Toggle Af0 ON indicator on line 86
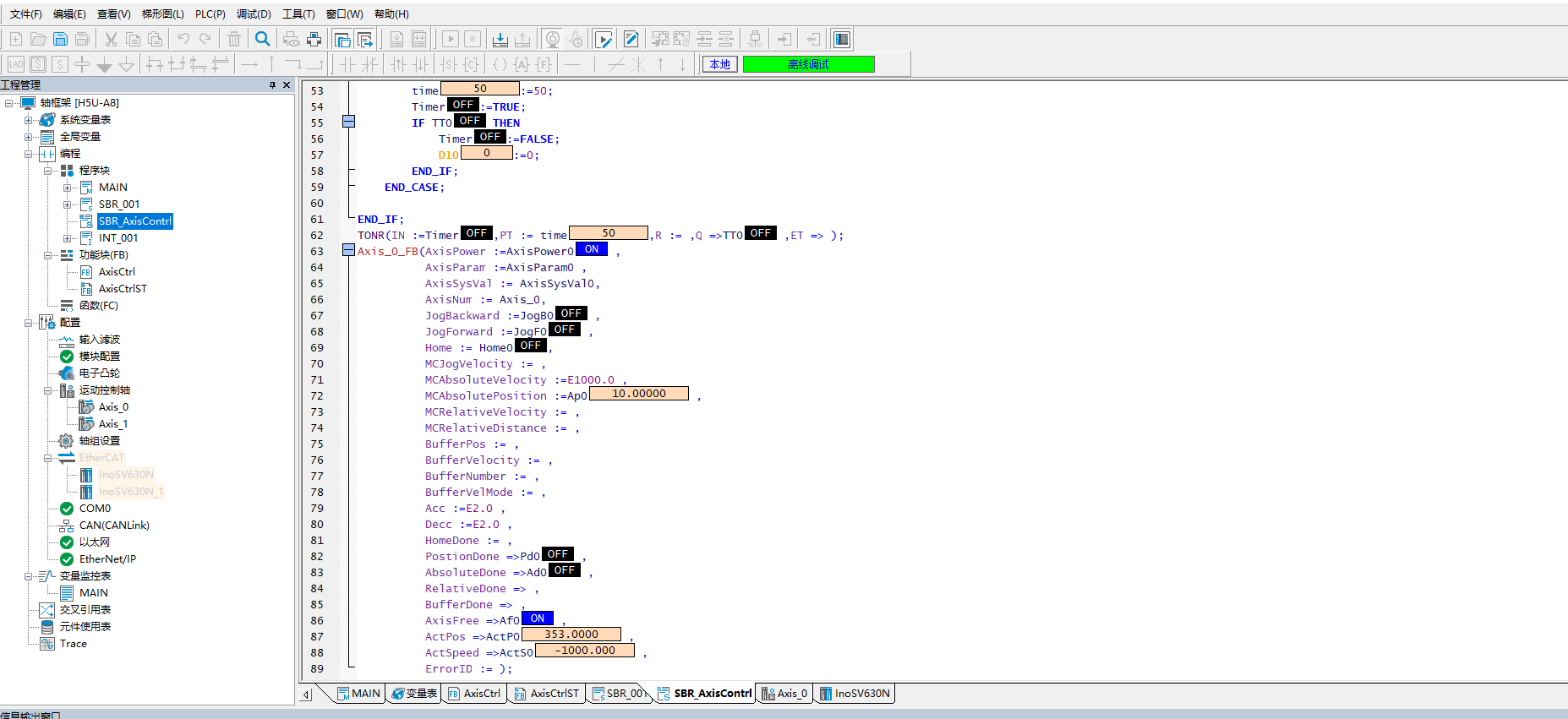 538,618
